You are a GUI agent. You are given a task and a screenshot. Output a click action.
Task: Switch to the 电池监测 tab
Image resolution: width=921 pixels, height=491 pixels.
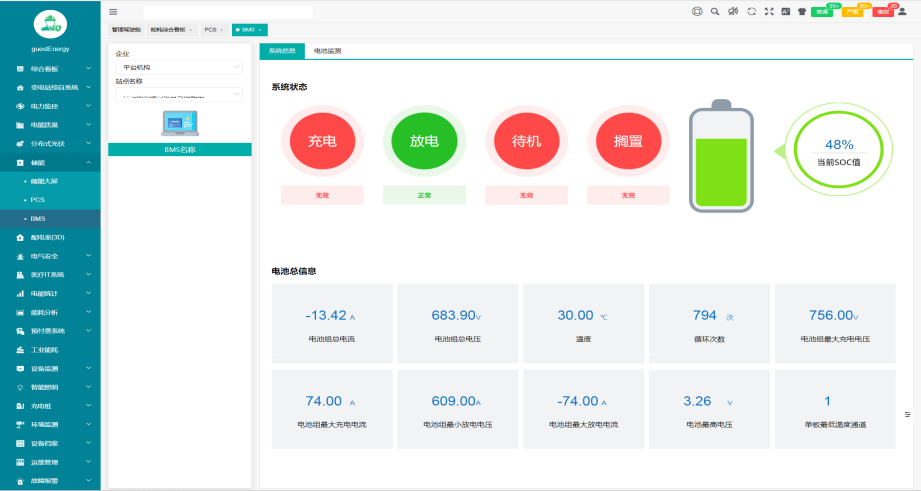(x=327, y=50)
